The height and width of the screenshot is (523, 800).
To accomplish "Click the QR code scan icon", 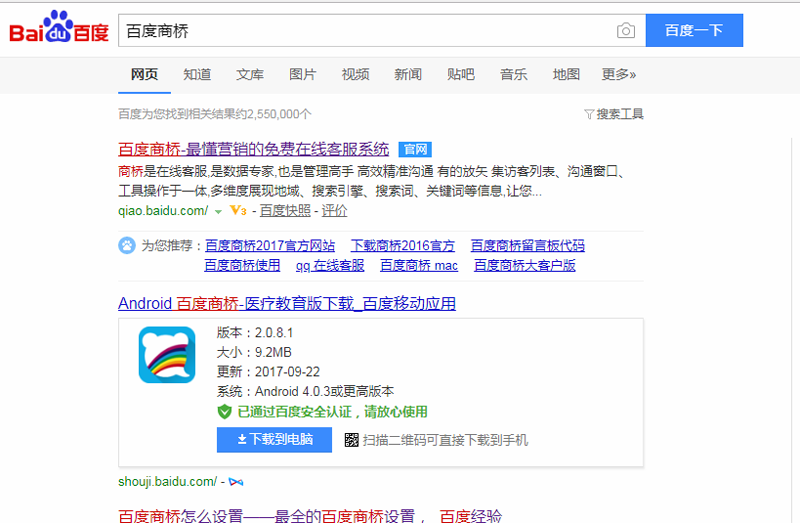I will 351,440.
